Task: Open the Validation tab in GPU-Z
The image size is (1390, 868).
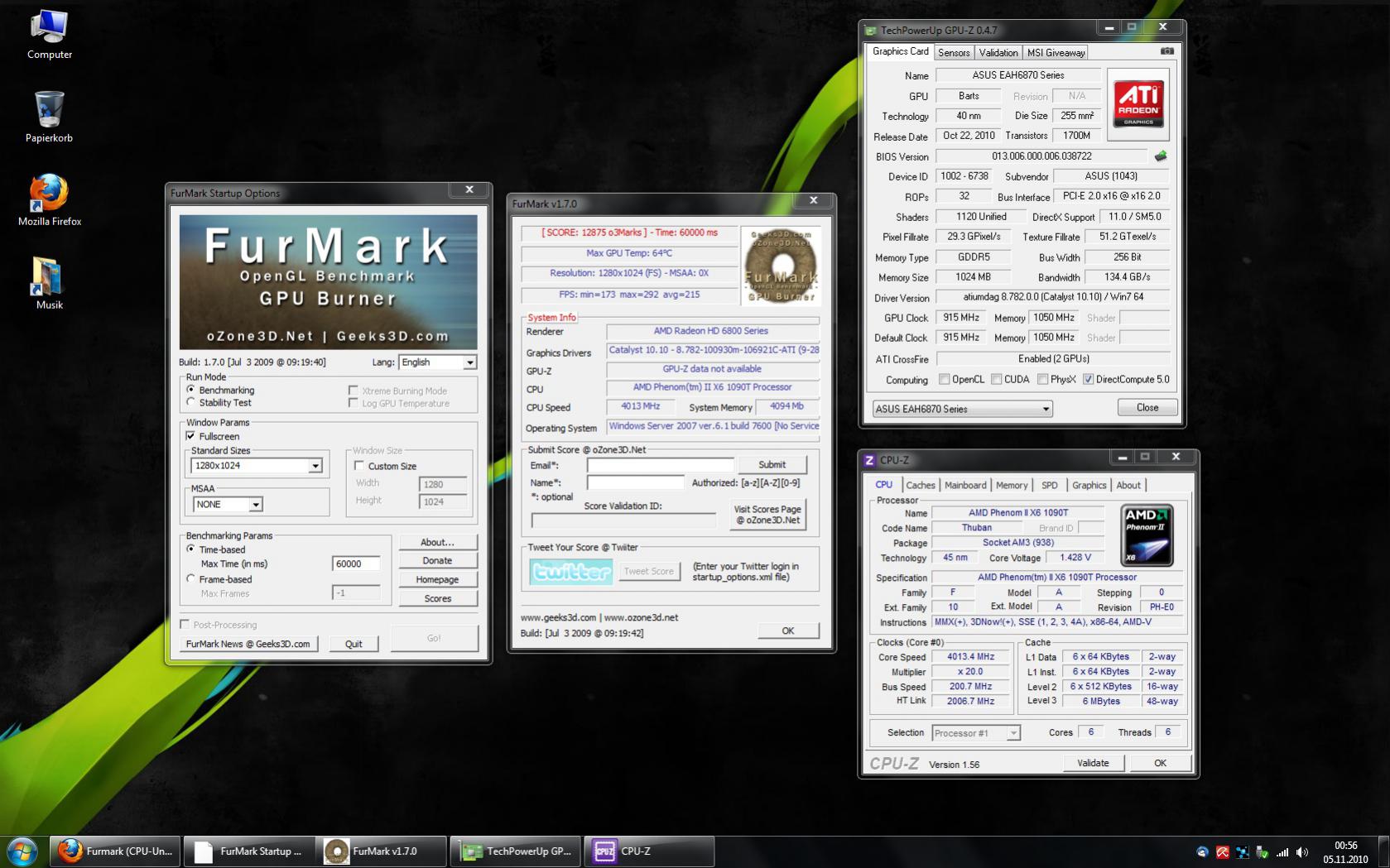Action: click(x=998, y=52)
